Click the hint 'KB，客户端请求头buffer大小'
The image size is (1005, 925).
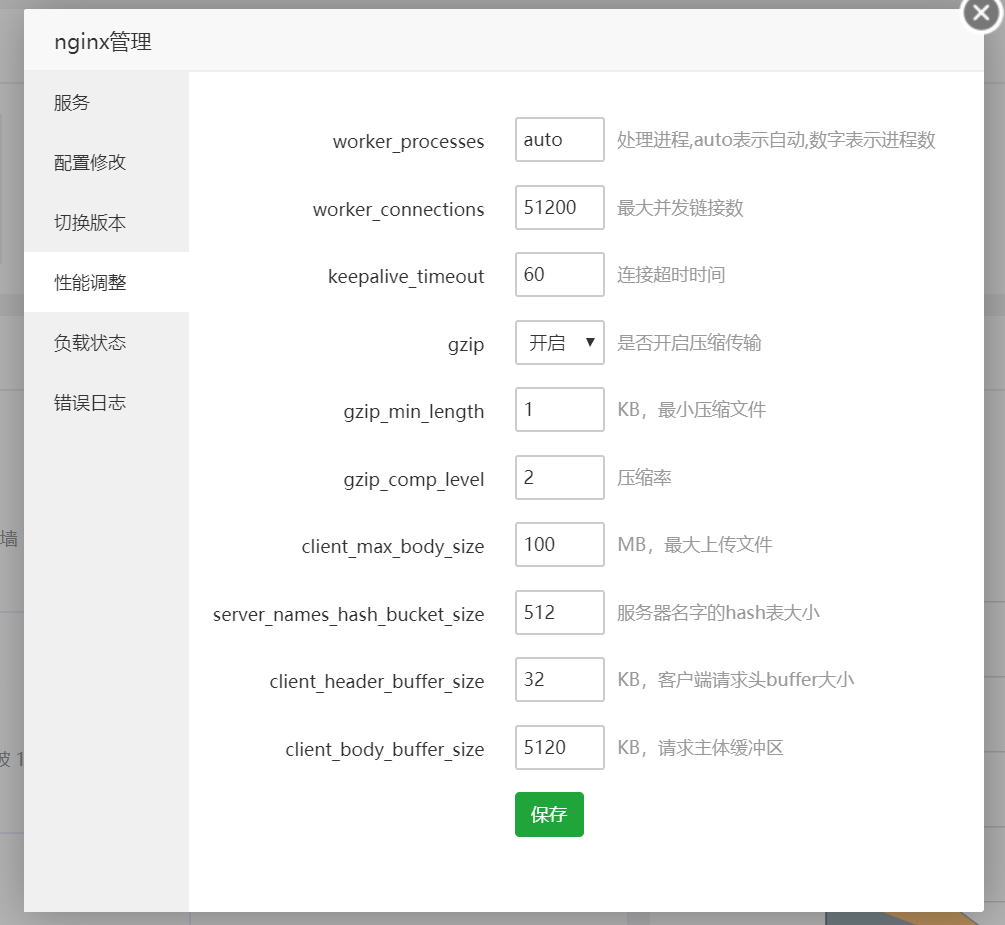[735, 679]
